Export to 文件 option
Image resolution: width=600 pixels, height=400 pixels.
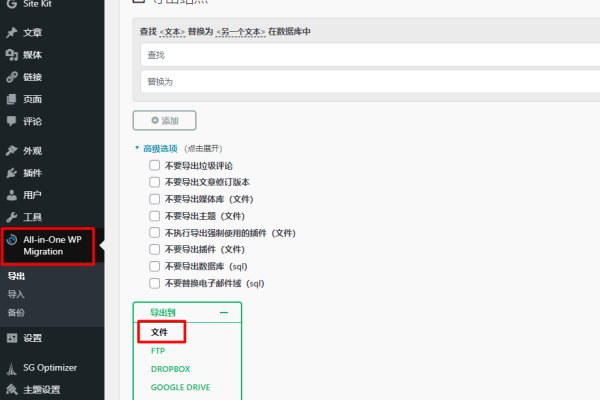click(x=159, y=332)
